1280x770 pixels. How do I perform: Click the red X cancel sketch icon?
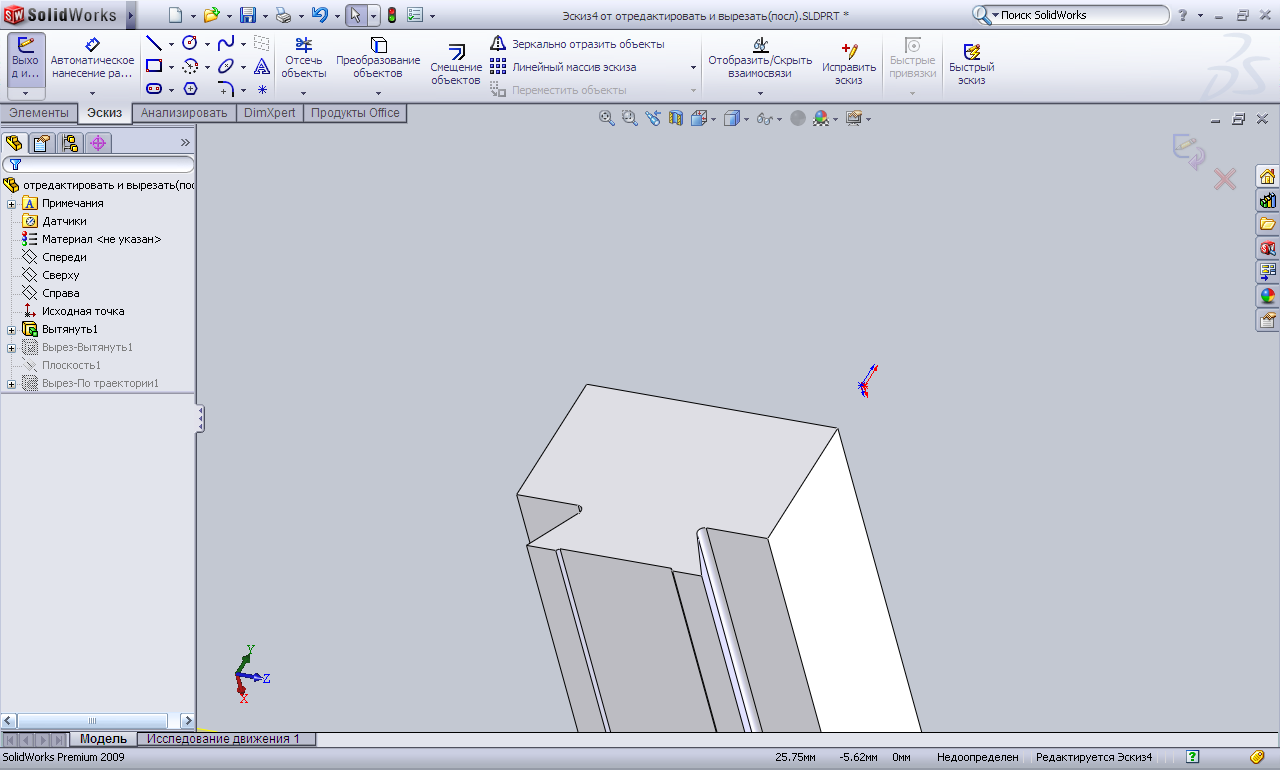[x=1224, y=179]
